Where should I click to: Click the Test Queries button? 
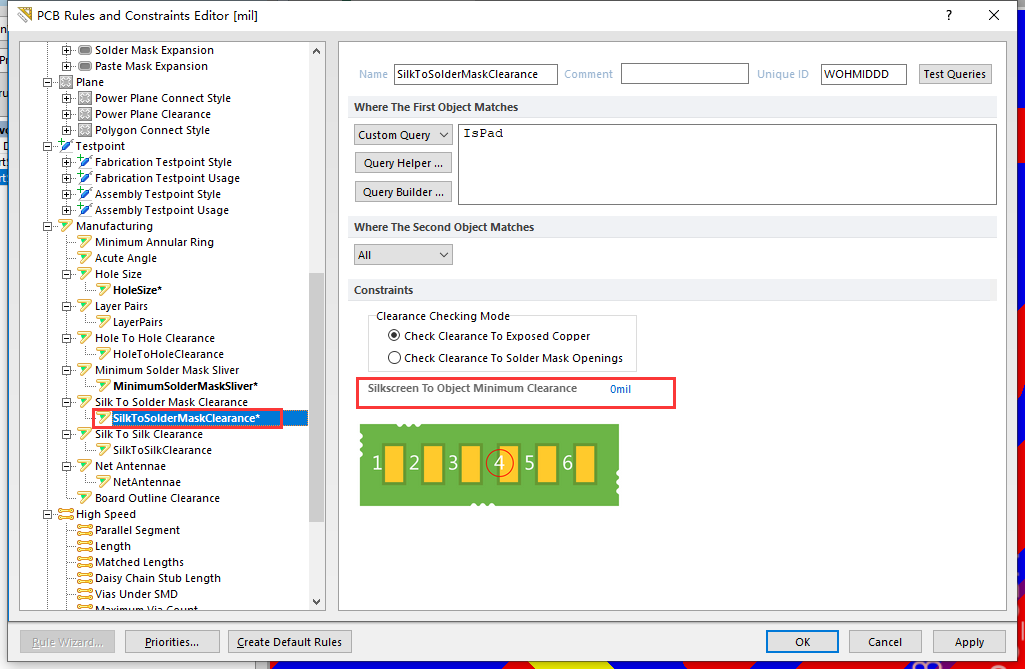point(955,75)
